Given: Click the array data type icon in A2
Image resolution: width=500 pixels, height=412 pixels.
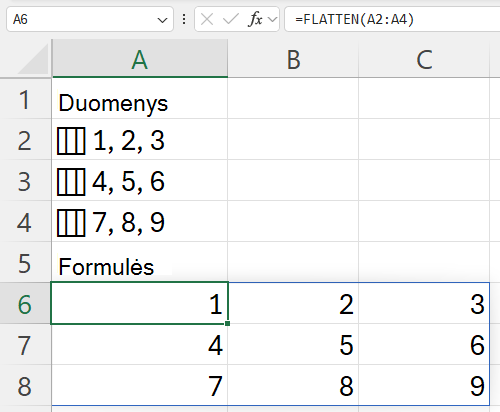Looking at the screenshot, I should coord(71,141).
